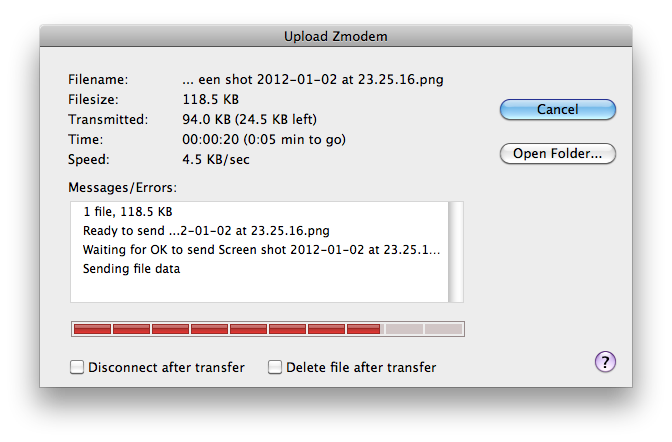672x442 pixels.
Task: Click the Messages/Errors list scrollbar
Action: [x=456, y=252]
